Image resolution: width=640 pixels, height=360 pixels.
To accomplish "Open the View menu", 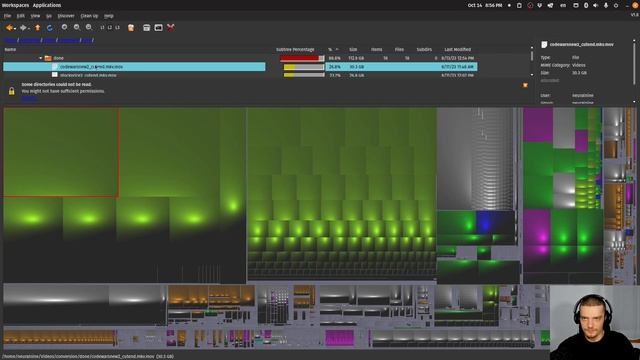I will pos(35,16).
